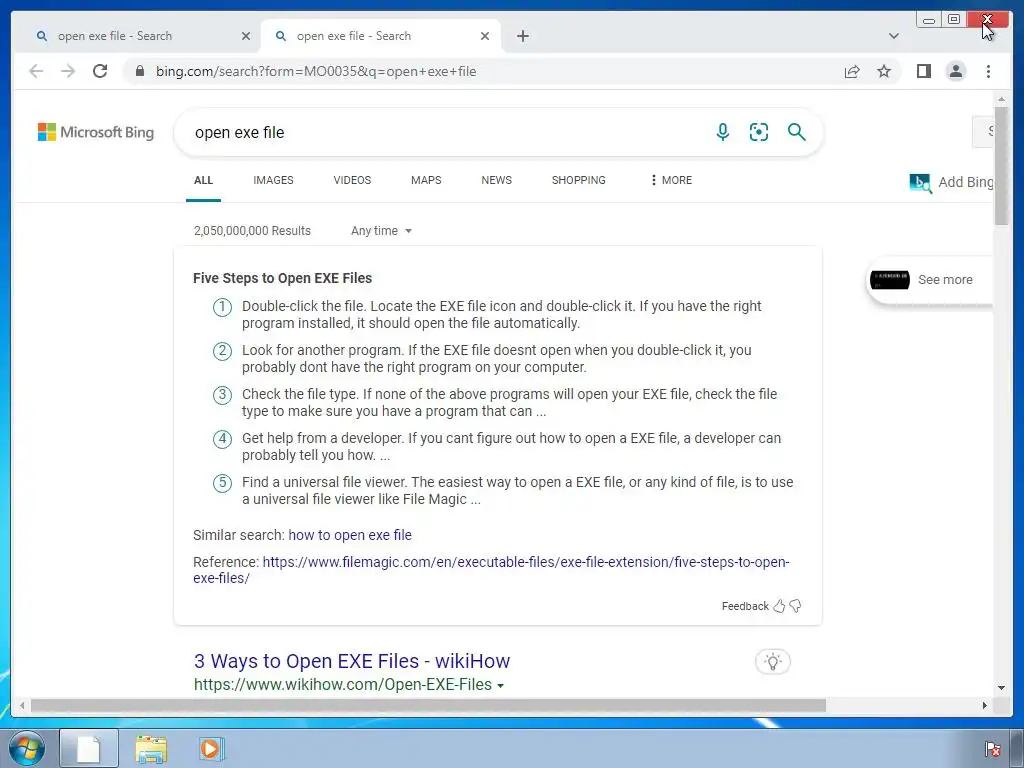Submit search with magnifier icon
Screen dimensions: 1024x768
tap(796, 132)
